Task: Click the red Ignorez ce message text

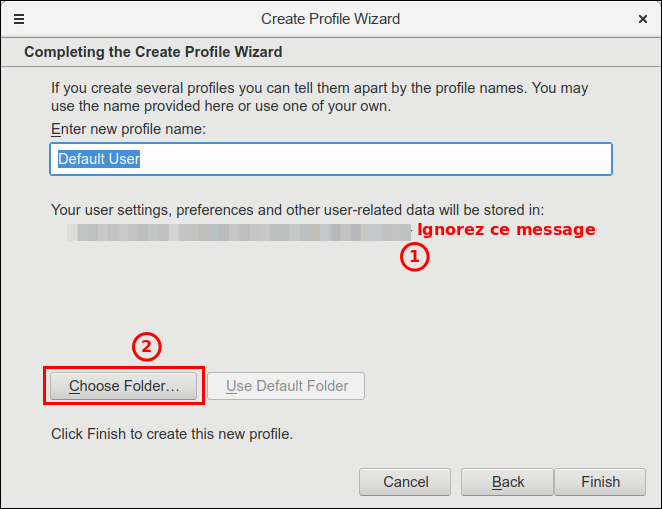Action: [506, 230]
